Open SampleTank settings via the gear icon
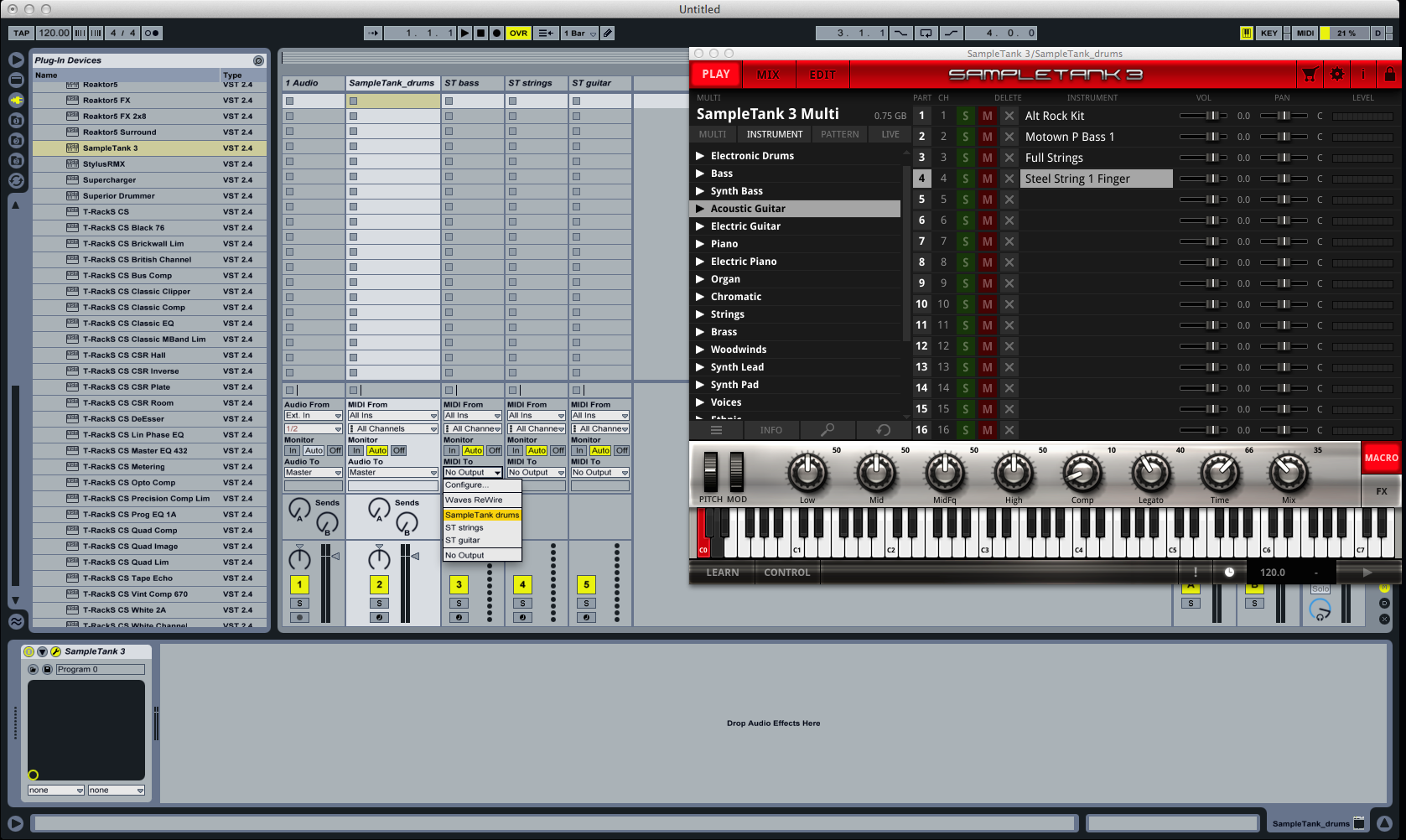 tap(1336, 74)
